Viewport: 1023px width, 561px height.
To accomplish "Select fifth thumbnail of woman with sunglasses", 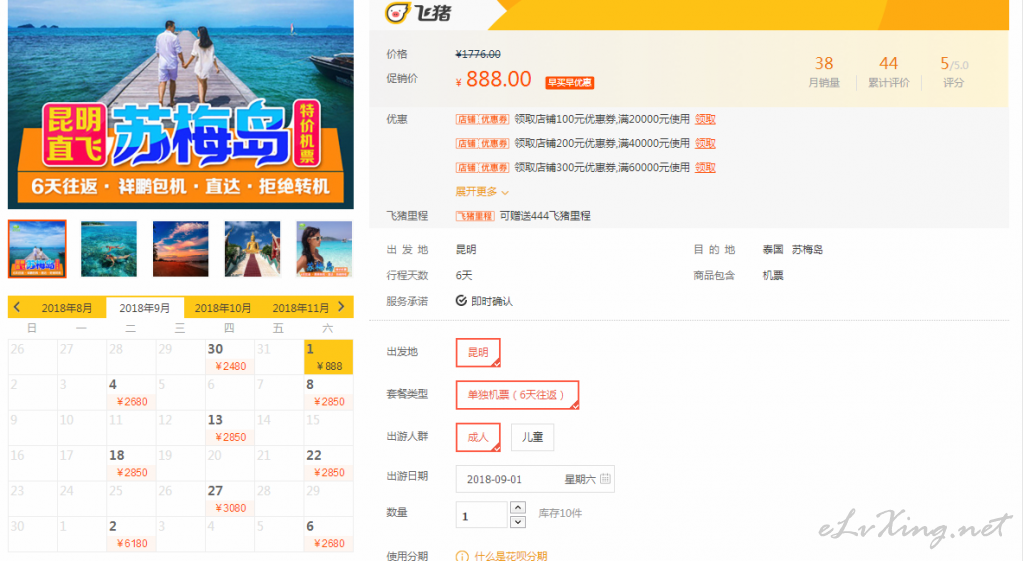I will tap(324, 249).
